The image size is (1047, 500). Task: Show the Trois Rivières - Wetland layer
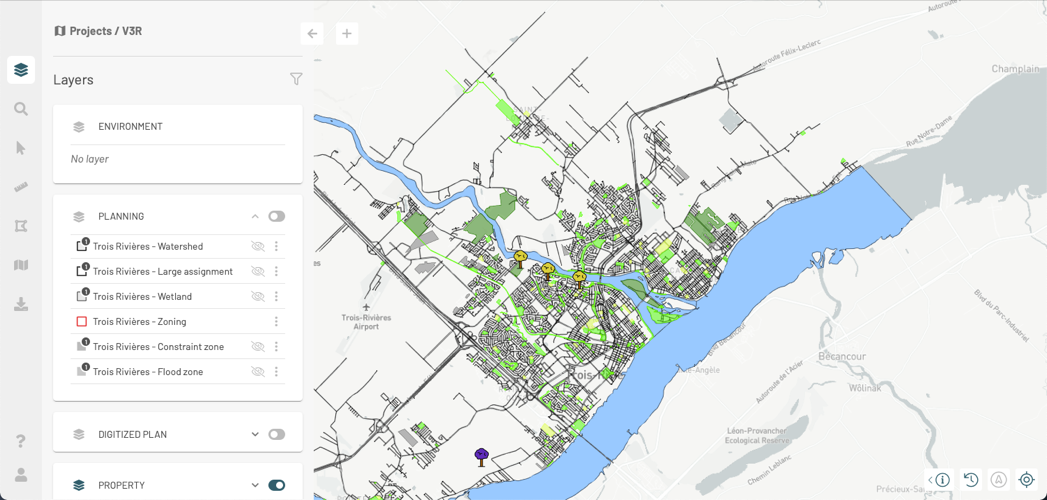click(258, 296)
